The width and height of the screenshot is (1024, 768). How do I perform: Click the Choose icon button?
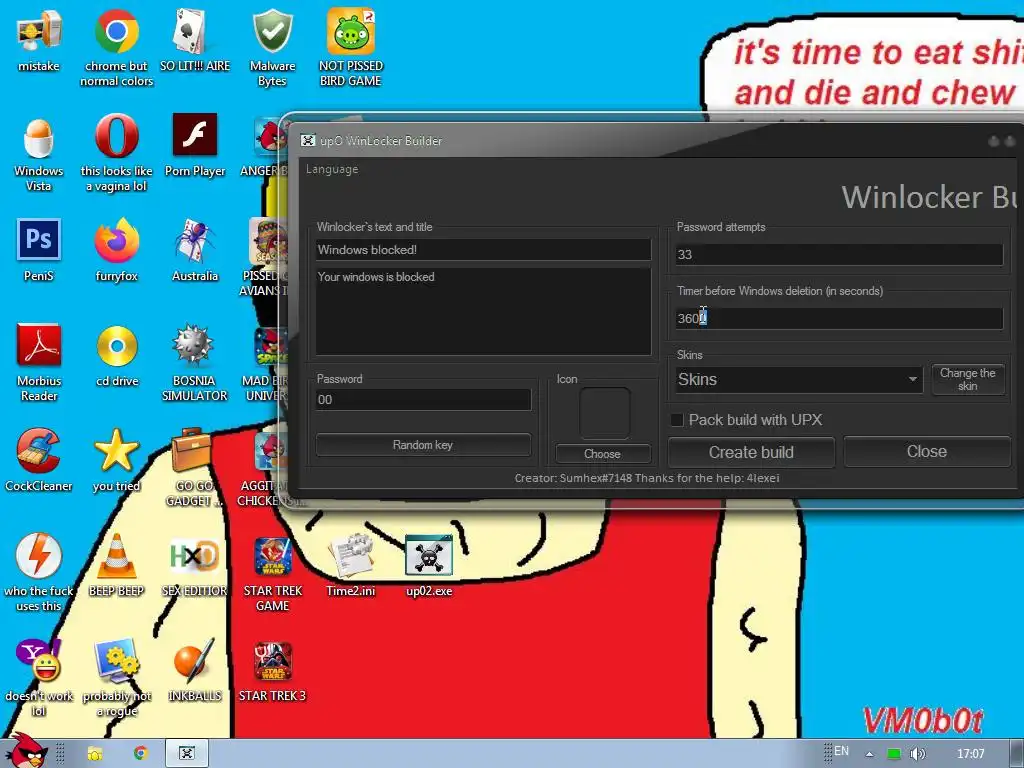click(x=603, y=454)
